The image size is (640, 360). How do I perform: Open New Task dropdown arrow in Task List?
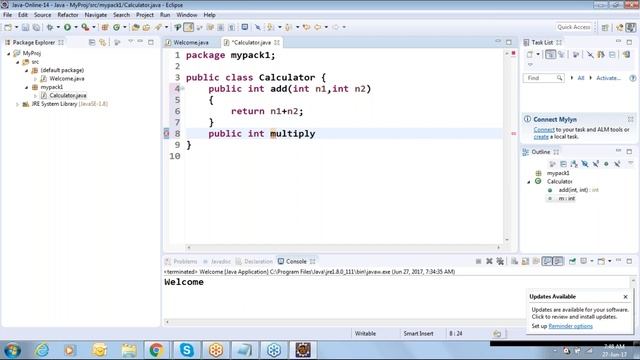click(x=538, y=54)
